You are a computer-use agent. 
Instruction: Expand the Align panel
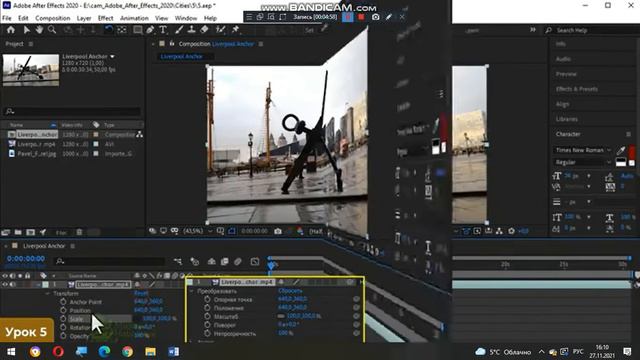[x=562, y=104]
